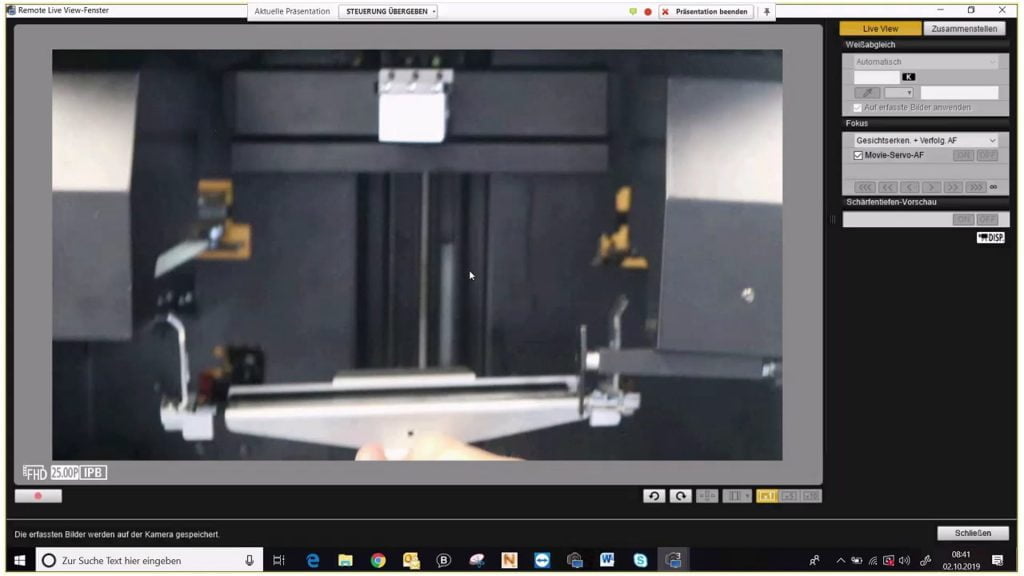1024x576 pixels.
Task: Open the Steuerung übergeben dropdown
Action: click(388, 12)
